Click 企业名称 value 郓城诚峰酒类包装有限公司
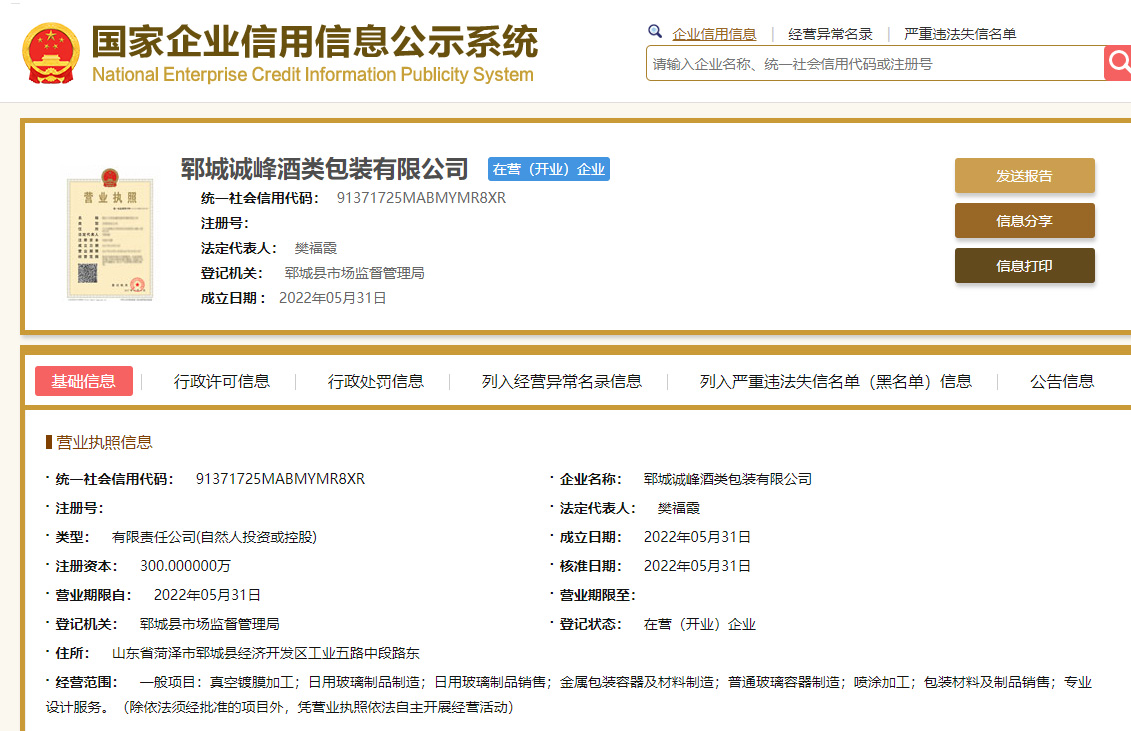Image resolution: width=1131 pixels, height=731 pixels. click(728, 479)
